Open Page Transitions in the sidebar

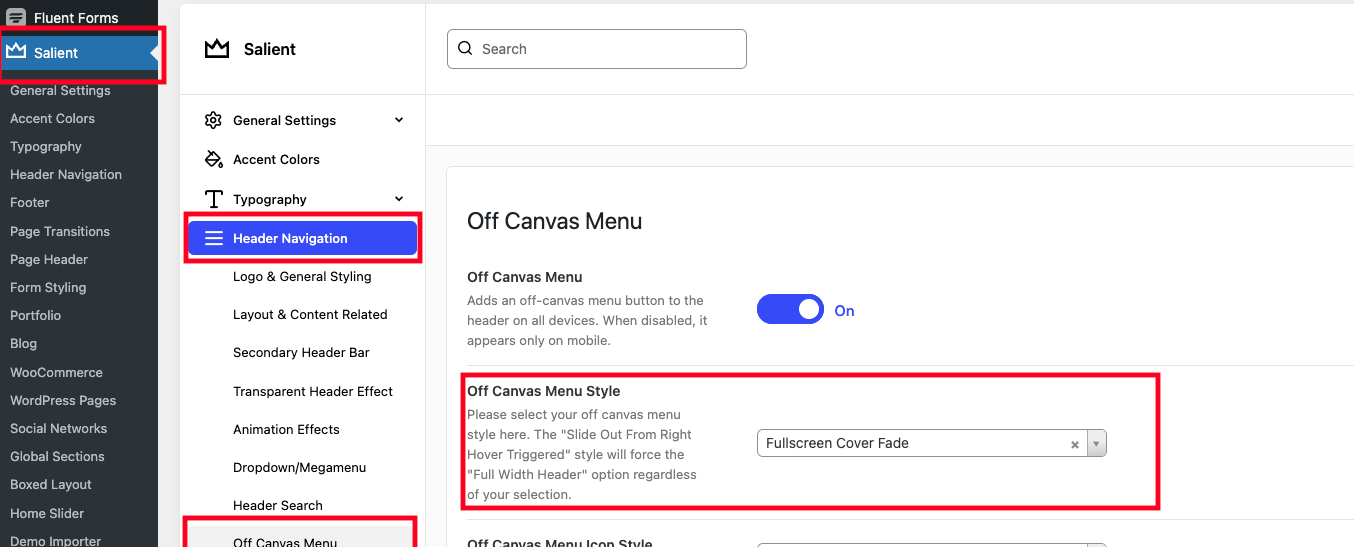60,231
